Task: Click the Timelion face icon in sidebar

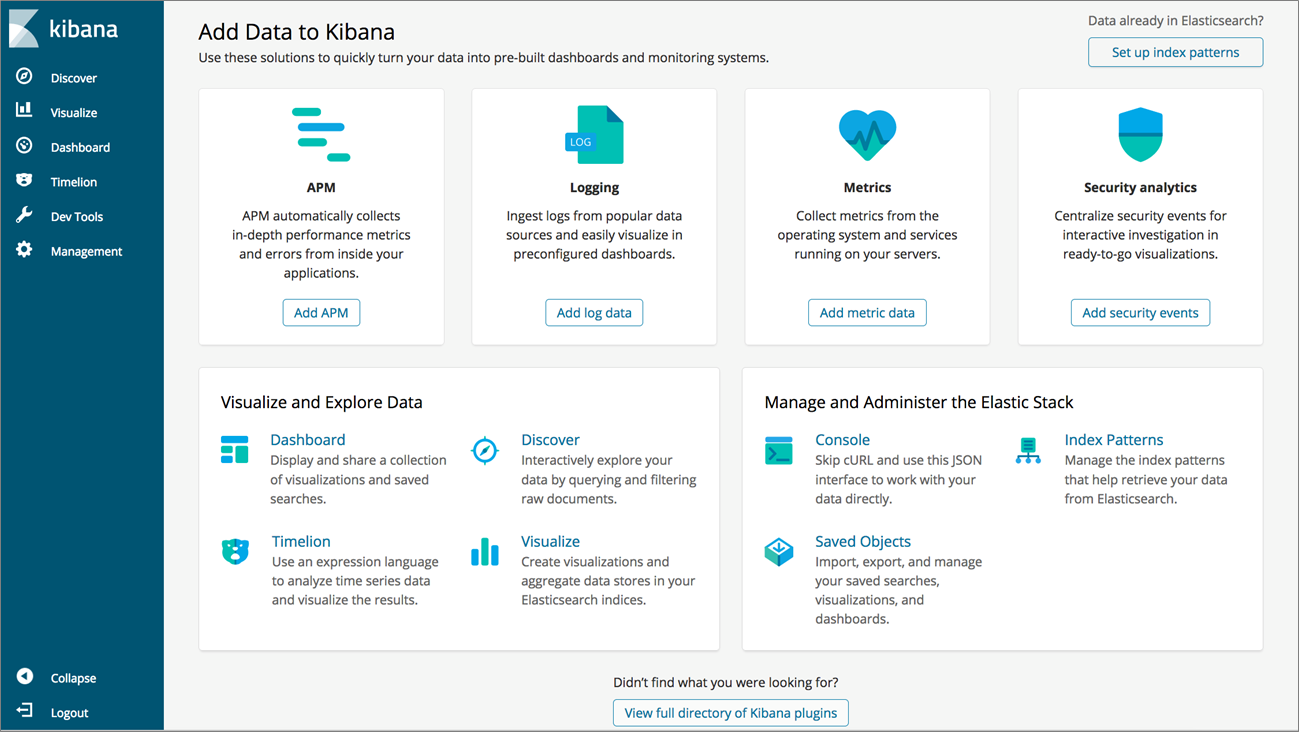Action: (x=24, y=181)
